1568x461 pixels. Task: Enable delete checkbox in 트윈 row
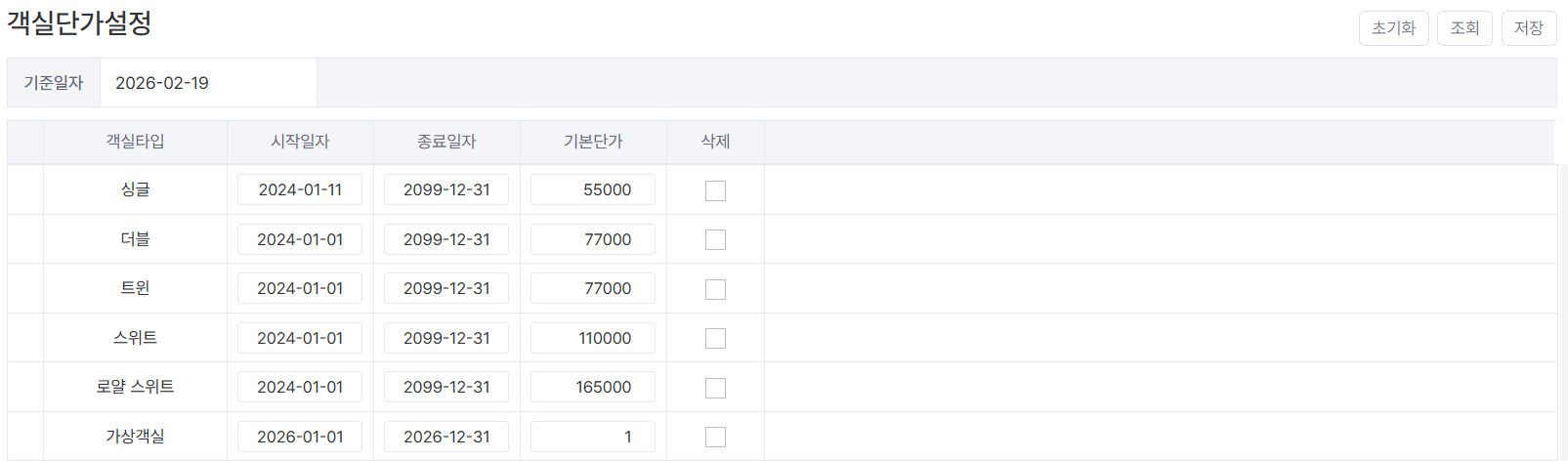tap(715, 289)
